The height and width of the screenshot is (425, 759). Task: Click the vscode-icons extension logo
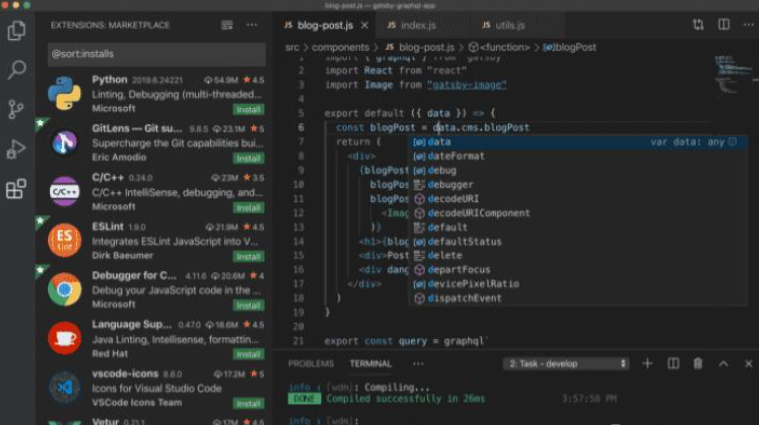64,387
